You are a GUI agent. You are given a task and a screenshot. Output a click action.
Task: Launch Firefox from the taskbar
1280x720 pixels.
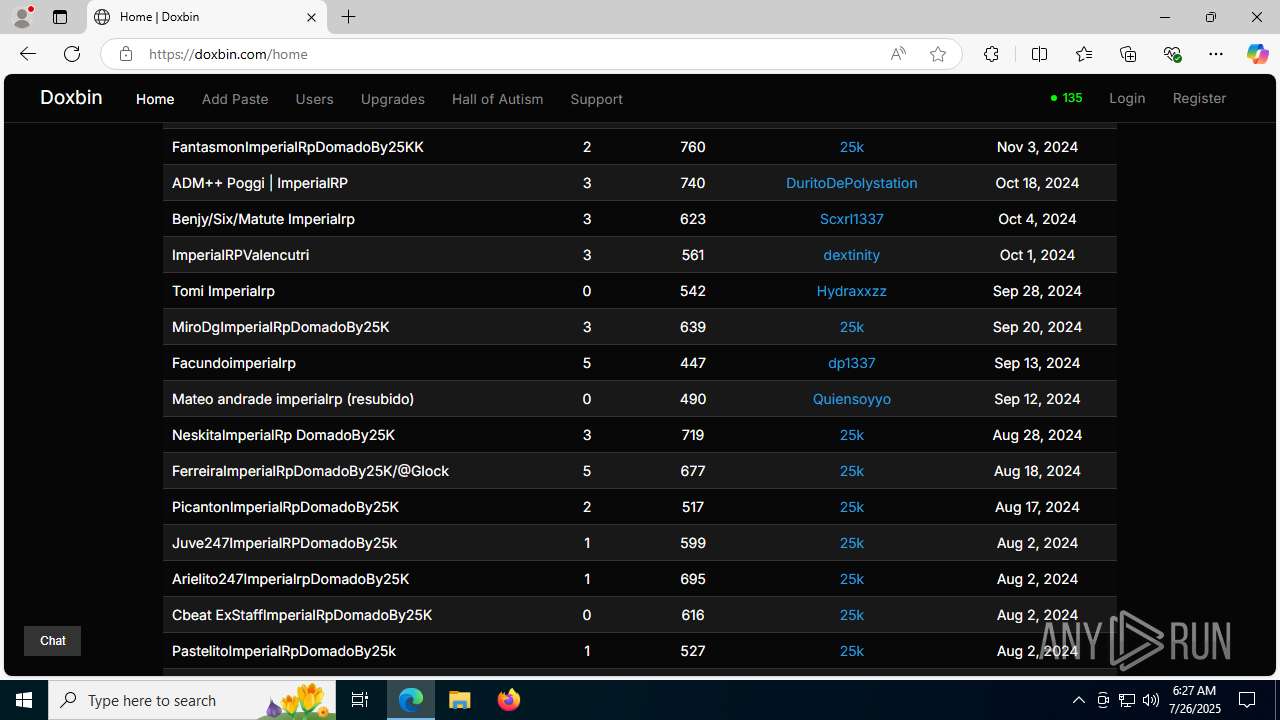508,700
